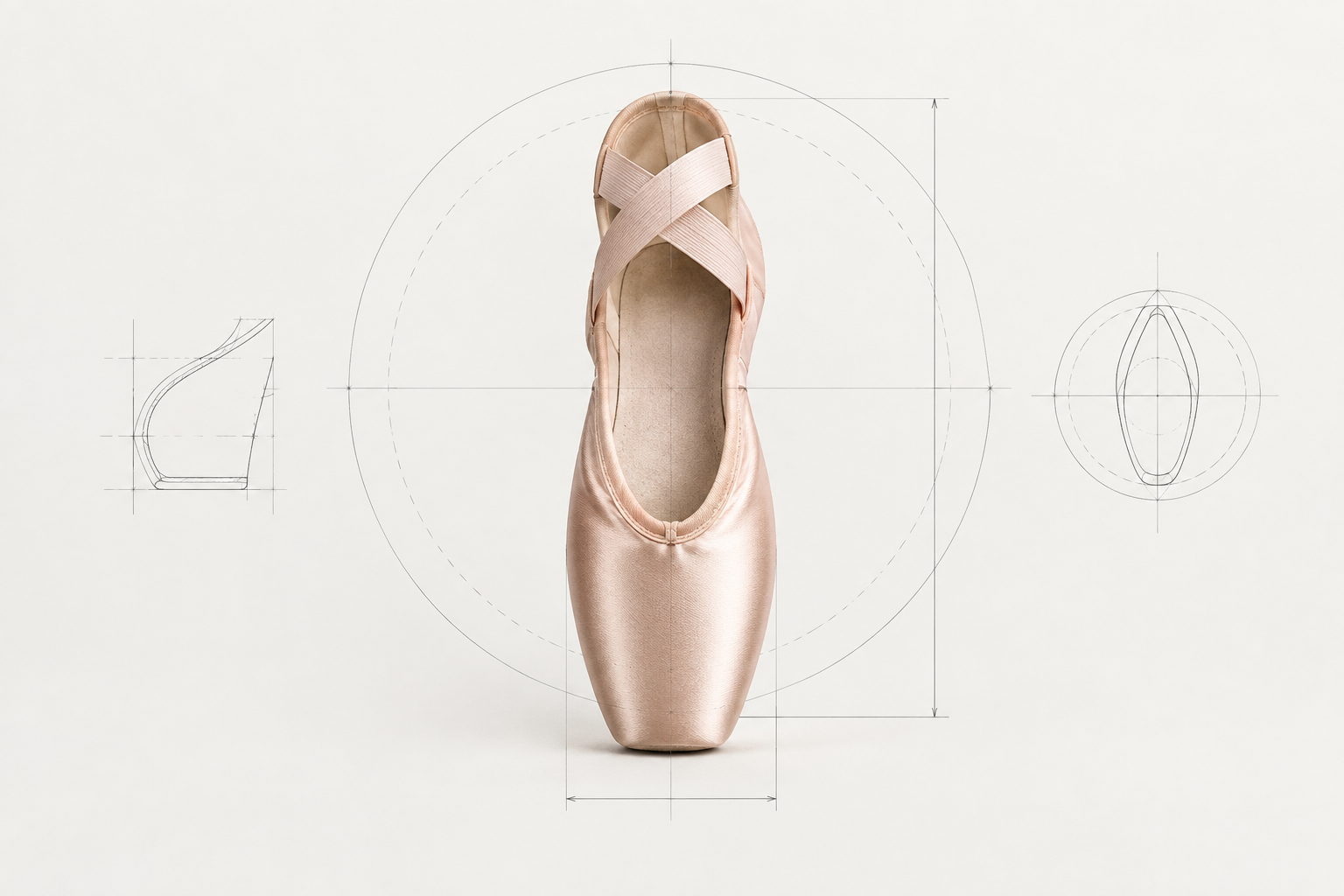Click the satin pointe shoe

(671, 421)
